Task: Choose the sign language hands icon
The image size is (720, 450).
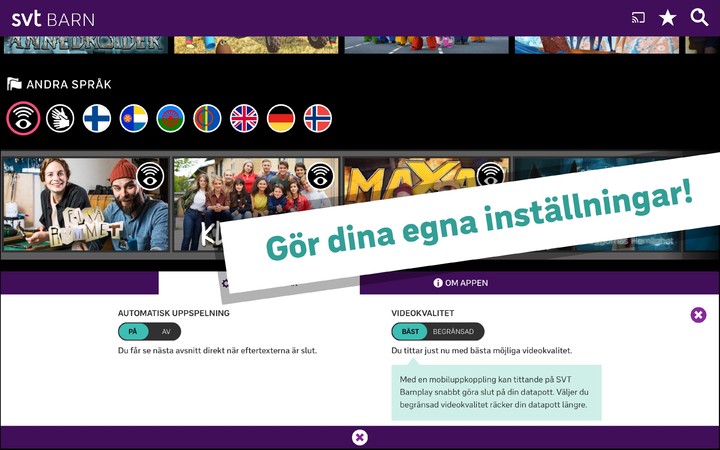Action: point(60,118)
